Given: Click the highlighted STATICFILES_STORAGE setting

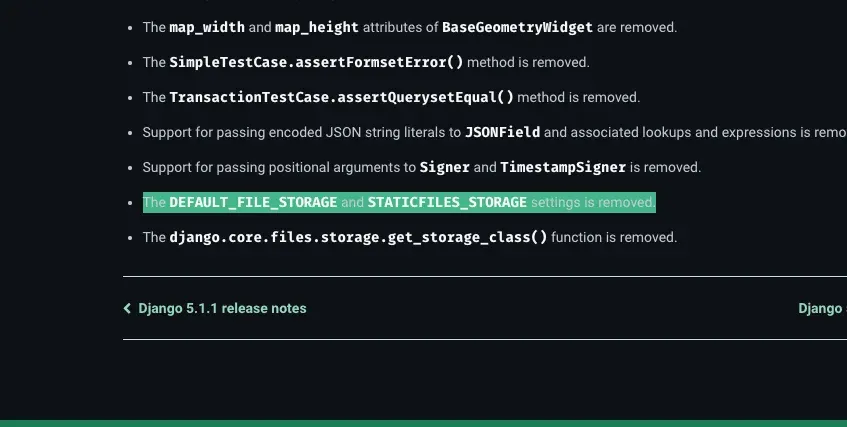Looking at the screenshot, I should click(447, 202).
